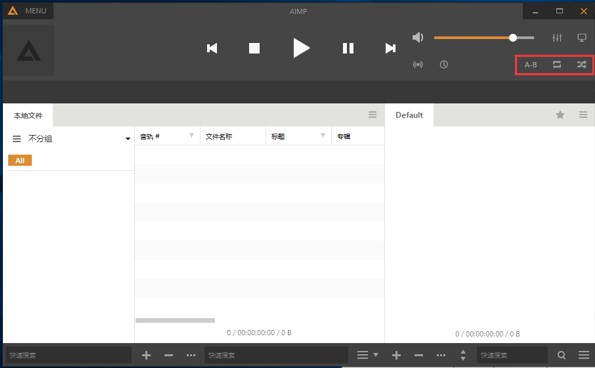595x368 pixels.
Task: Close the AIMP window
Action: pyautogui.click(x=584, y=11)
